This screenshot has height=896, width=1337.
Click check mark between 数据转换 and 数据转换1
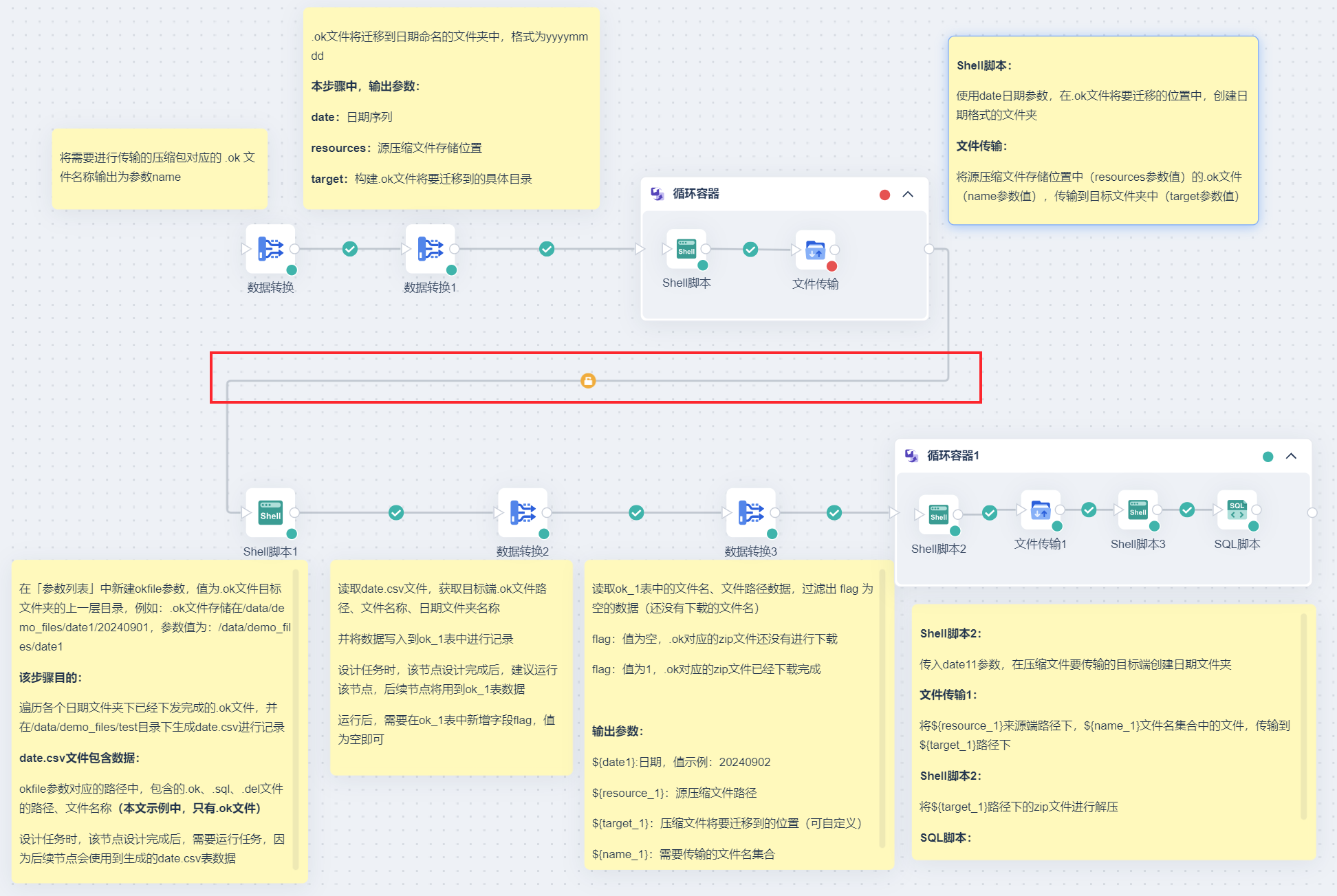coord(350,249)
